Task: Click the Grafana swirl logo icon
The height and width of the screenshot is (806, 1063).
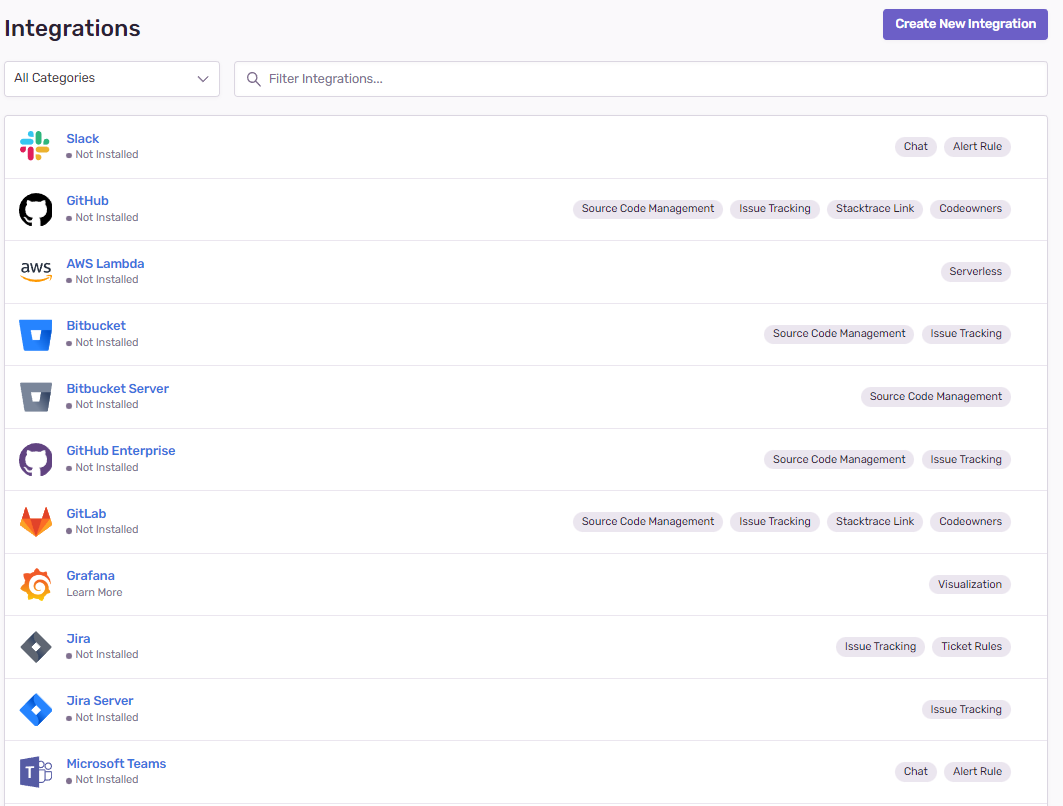Action: [35, 584]
